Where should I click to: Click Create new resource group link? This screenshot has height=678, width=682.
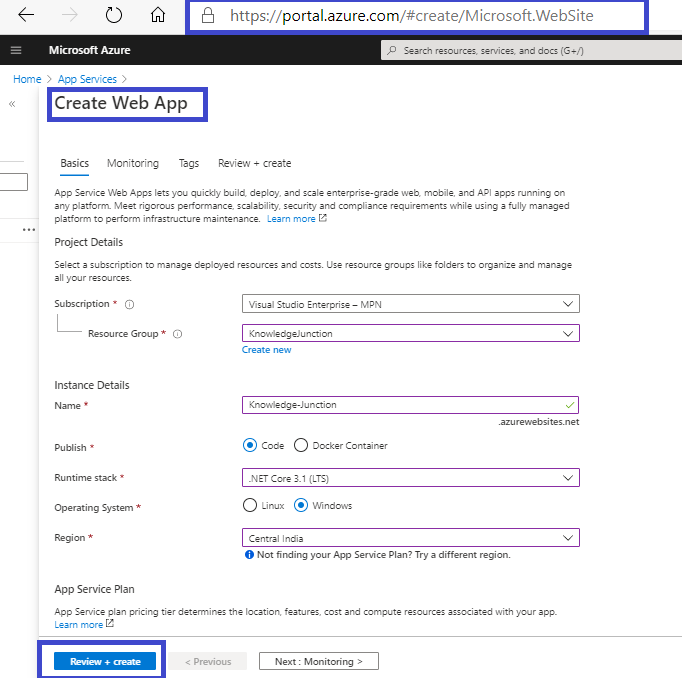click(x=267, y=350)
